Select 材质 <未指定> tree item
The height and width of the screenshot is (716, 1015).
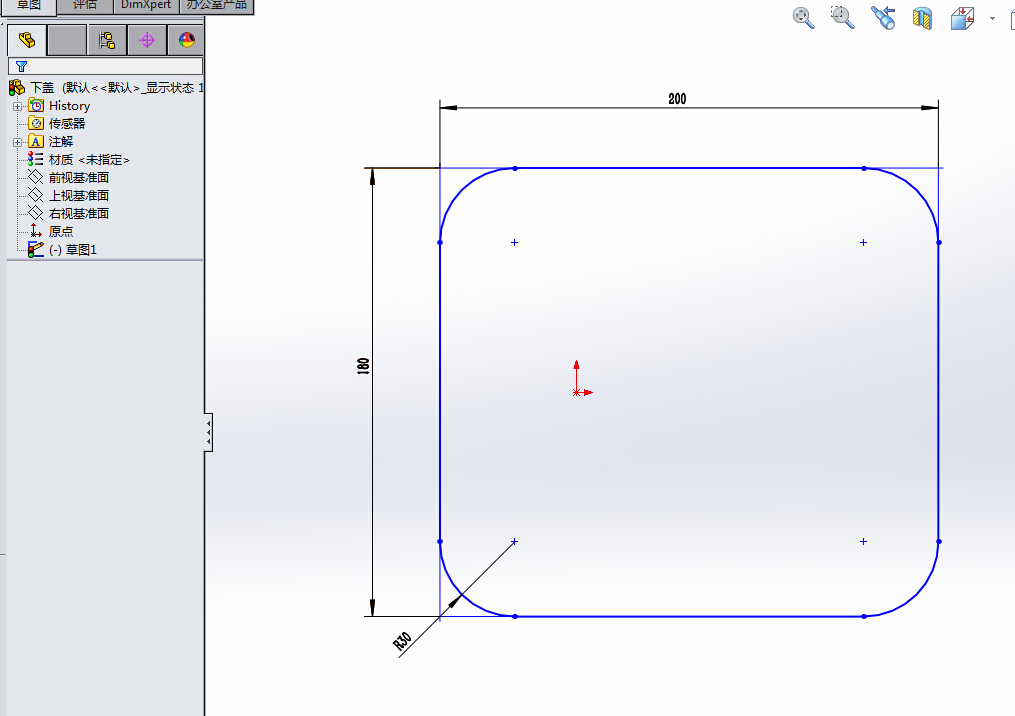click(89, 159)
